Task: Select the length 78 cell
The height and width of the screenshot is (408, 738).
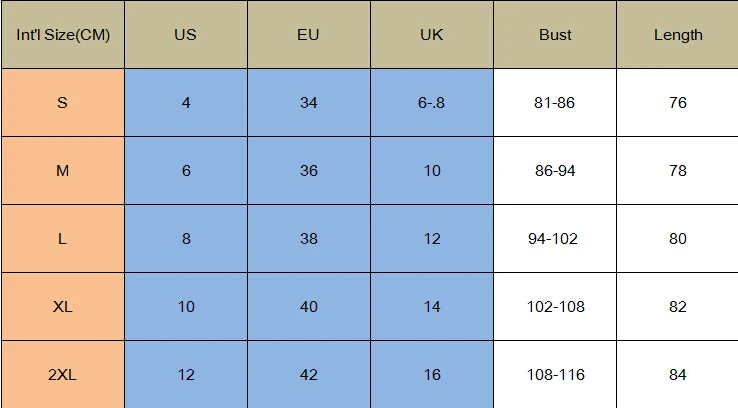Action: [x=677, y=170]
